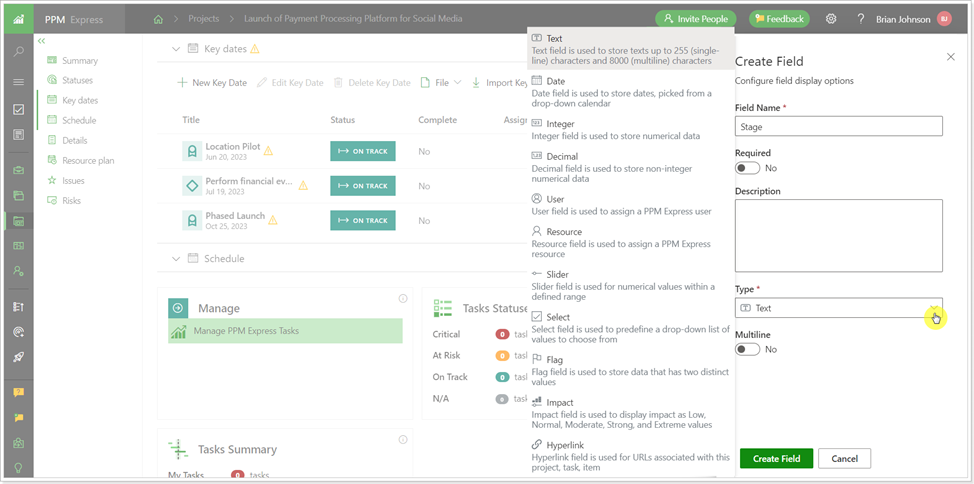Open Issues in side navigation
The height and width of the screenshot is (484, 974).
coord(73,181)
